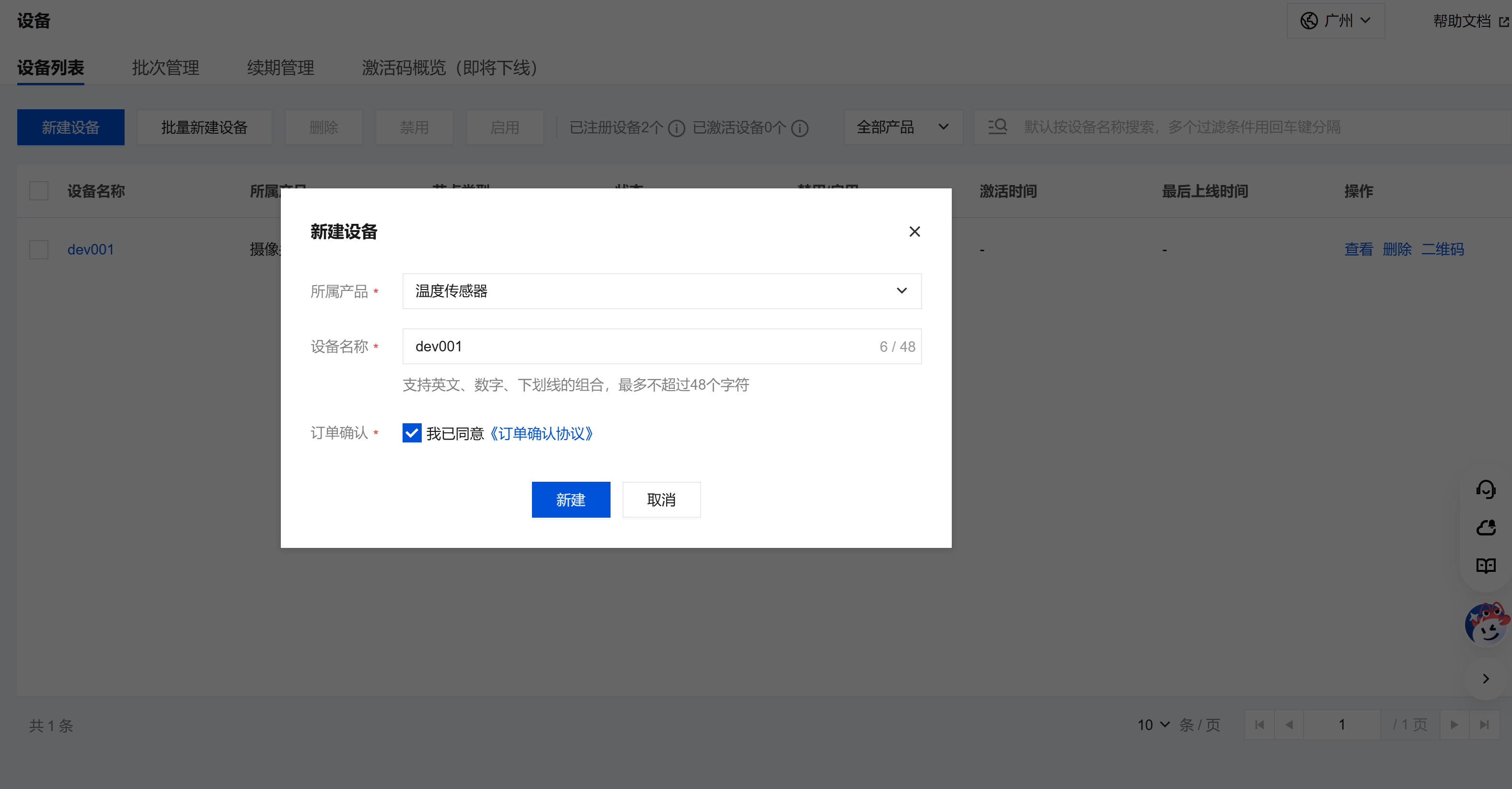
Task: Uncheck the 我已同意 agreement checkbox
Action: point(412,433)
